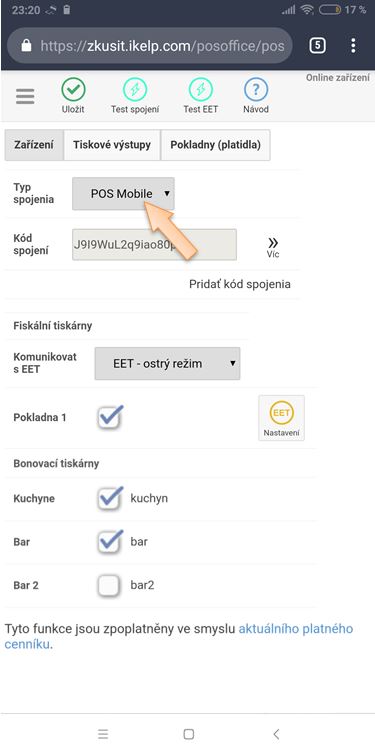Screen dimensions: 375x753
Task: Open the browser tab counter icon
Action: point(317,46)
